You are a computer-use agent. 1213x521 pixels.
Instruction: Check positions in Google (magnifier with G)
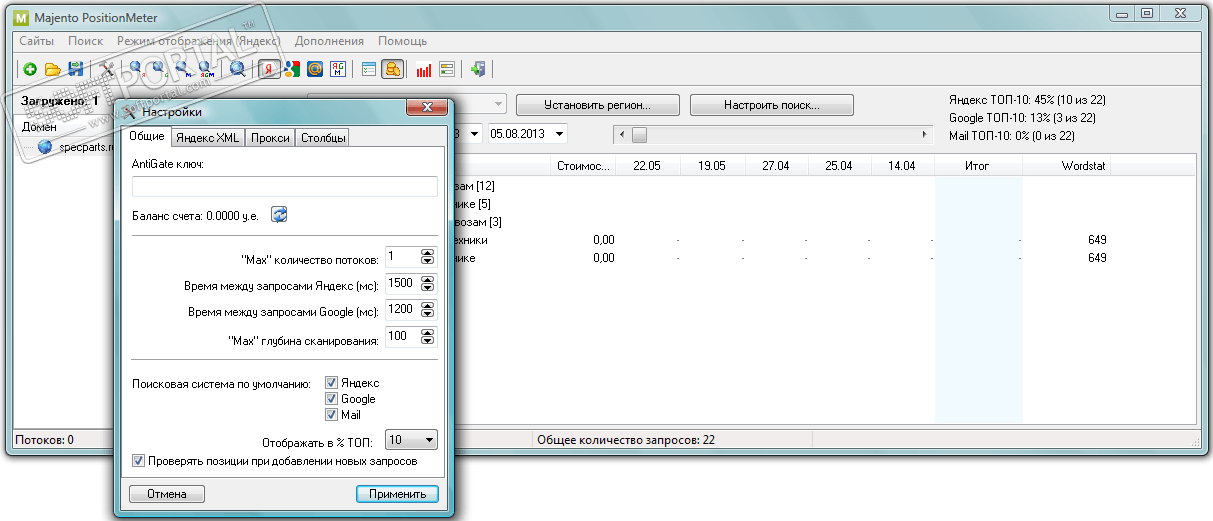tap(160, 69)
